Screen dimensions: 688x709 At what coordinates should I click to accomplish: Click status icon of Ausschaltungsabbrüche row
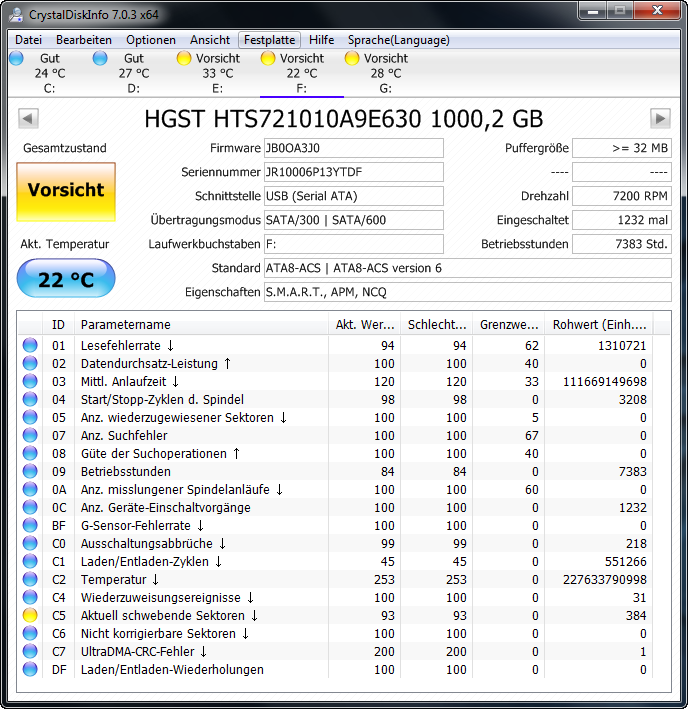pyautogui.click(x=30, y=543)
